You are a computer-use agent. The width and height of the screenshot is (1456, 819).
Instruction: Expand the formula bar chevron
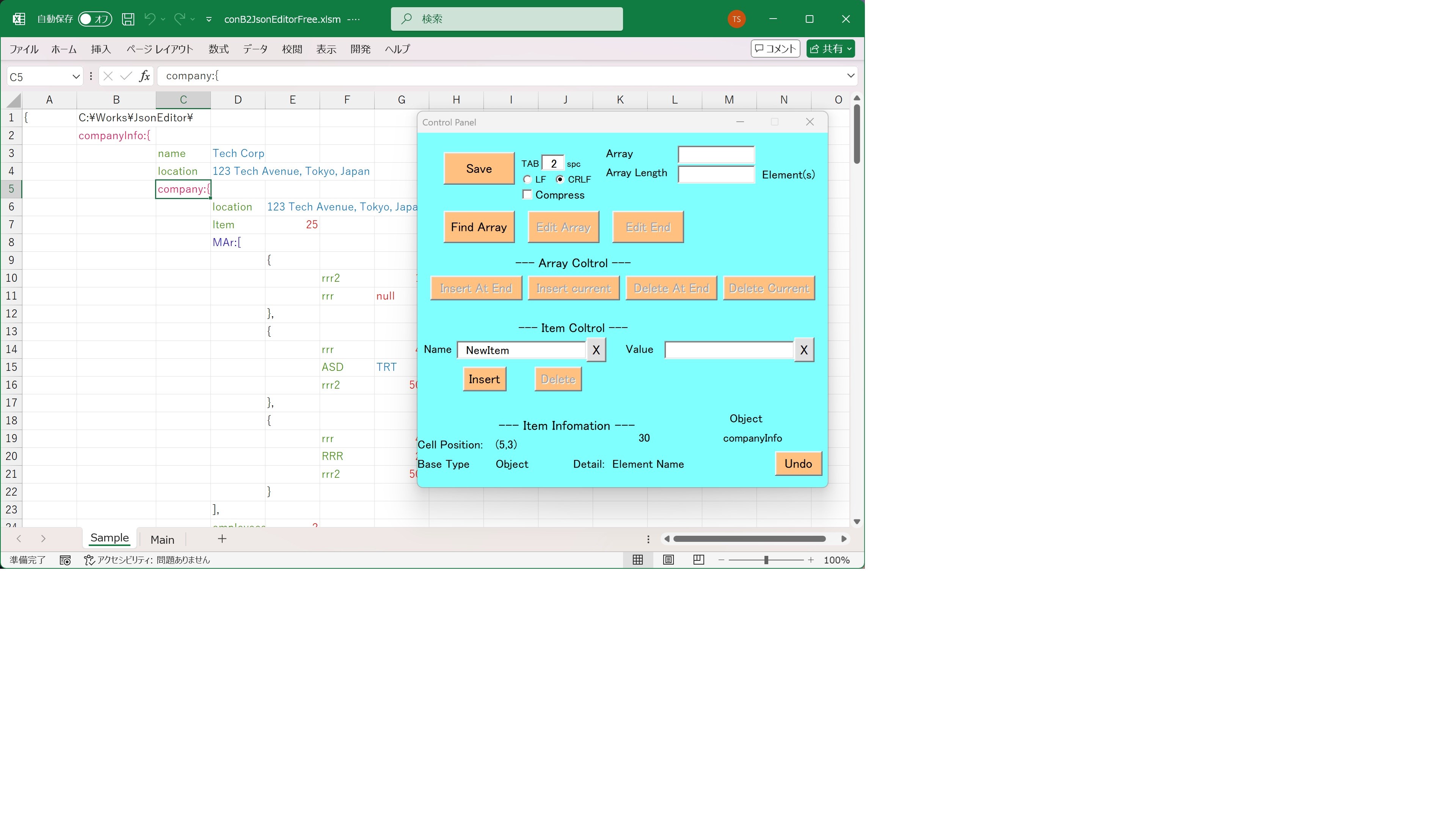coord(850,76)
